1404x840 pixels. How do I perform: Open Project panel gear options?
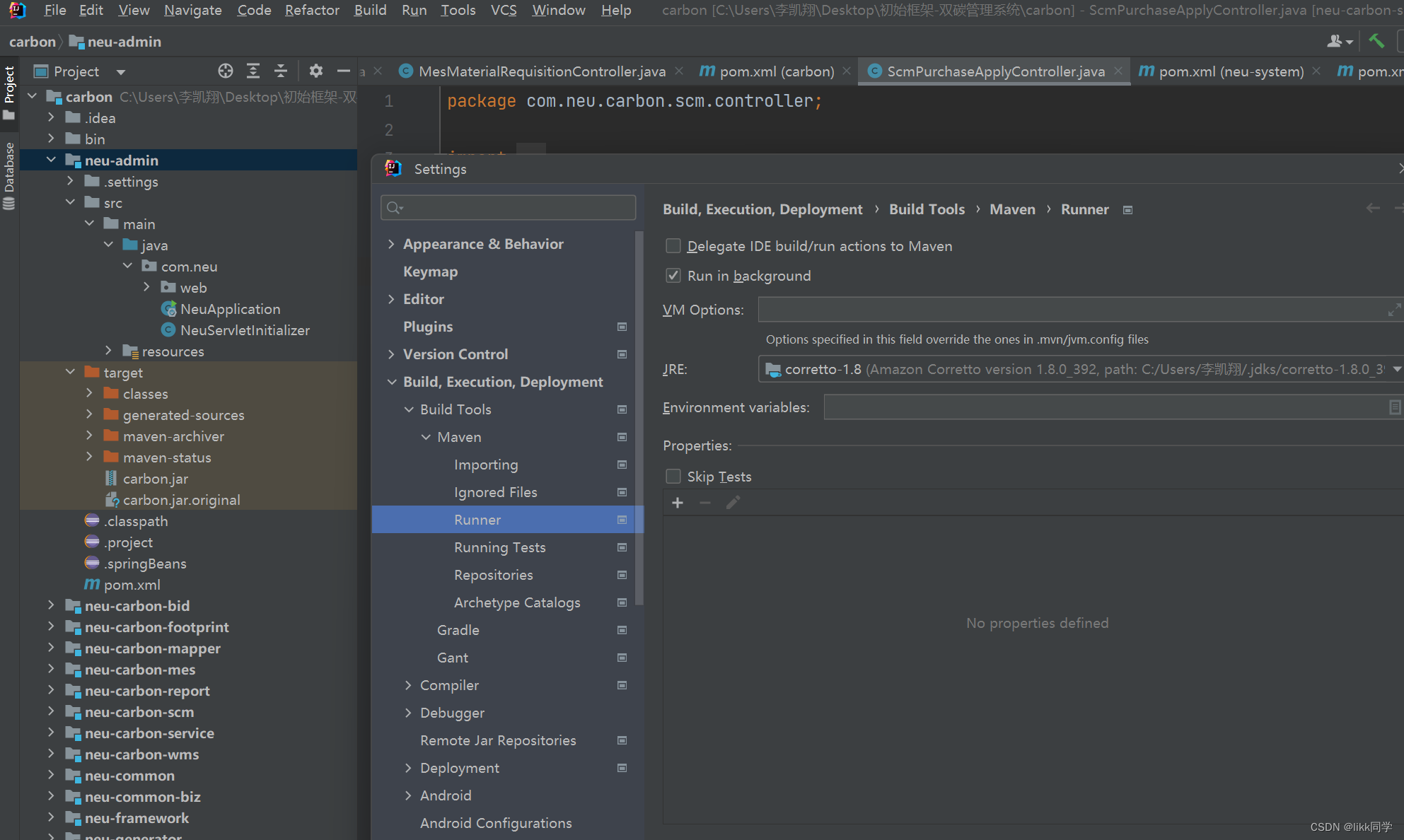click(315, 71)
